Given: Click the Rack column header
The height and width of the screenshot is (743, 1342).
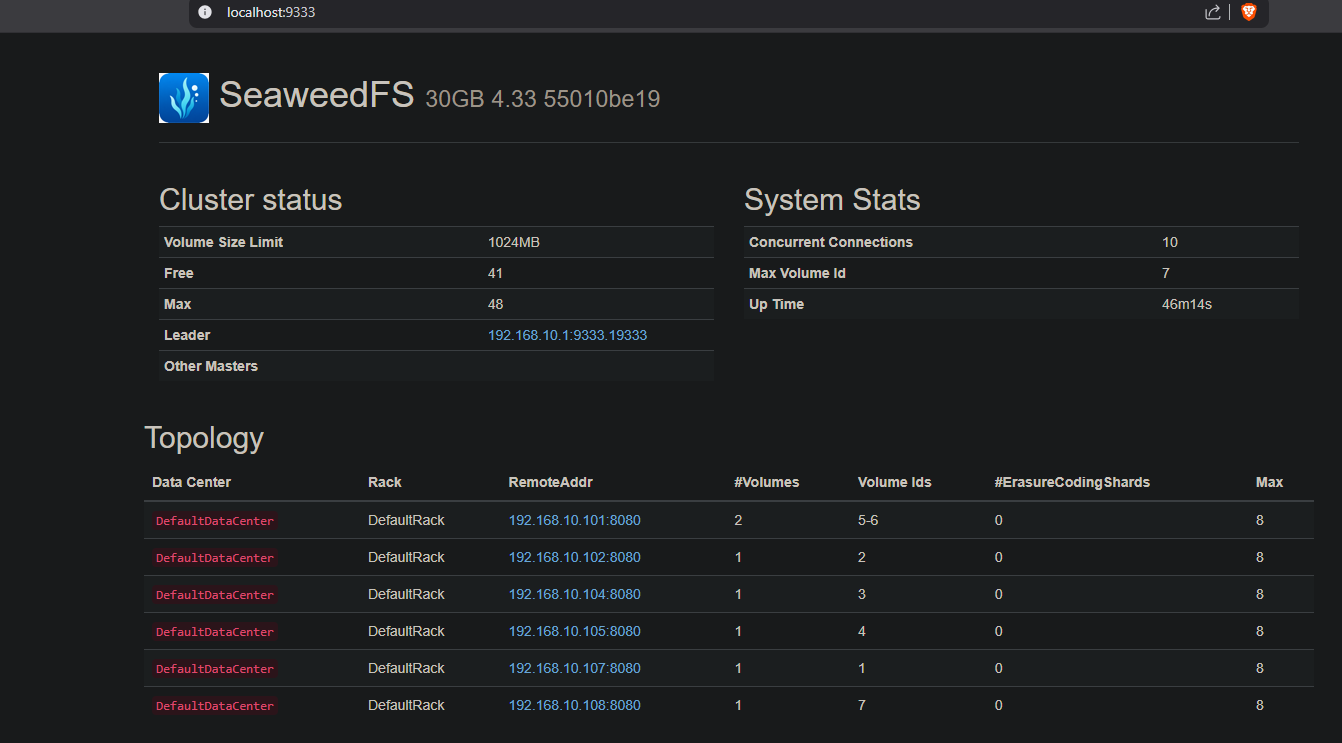Looking at the screenshot, I should [385, 482].
